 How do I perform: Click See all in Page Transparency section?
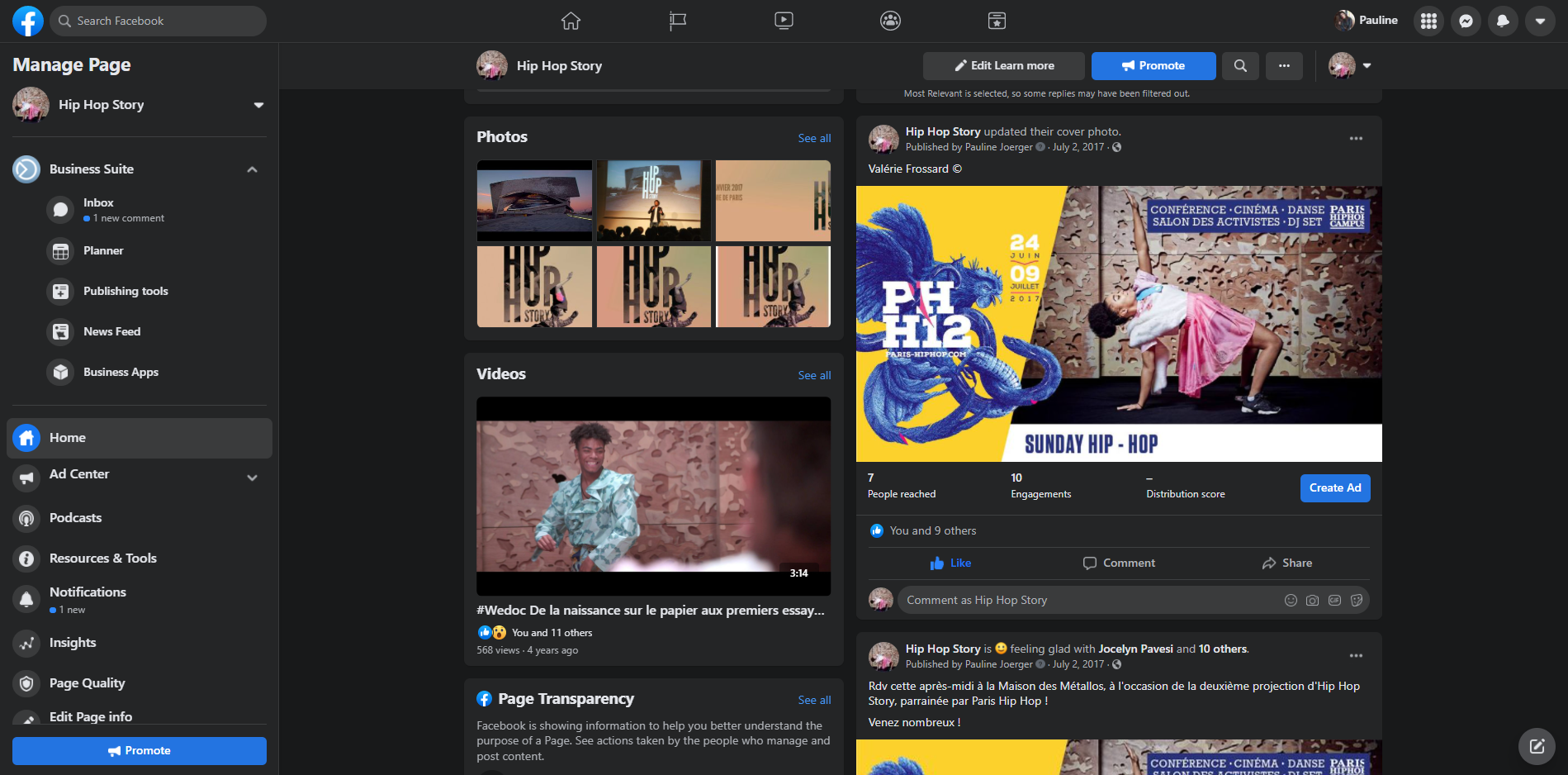click(x=814, y=700)
